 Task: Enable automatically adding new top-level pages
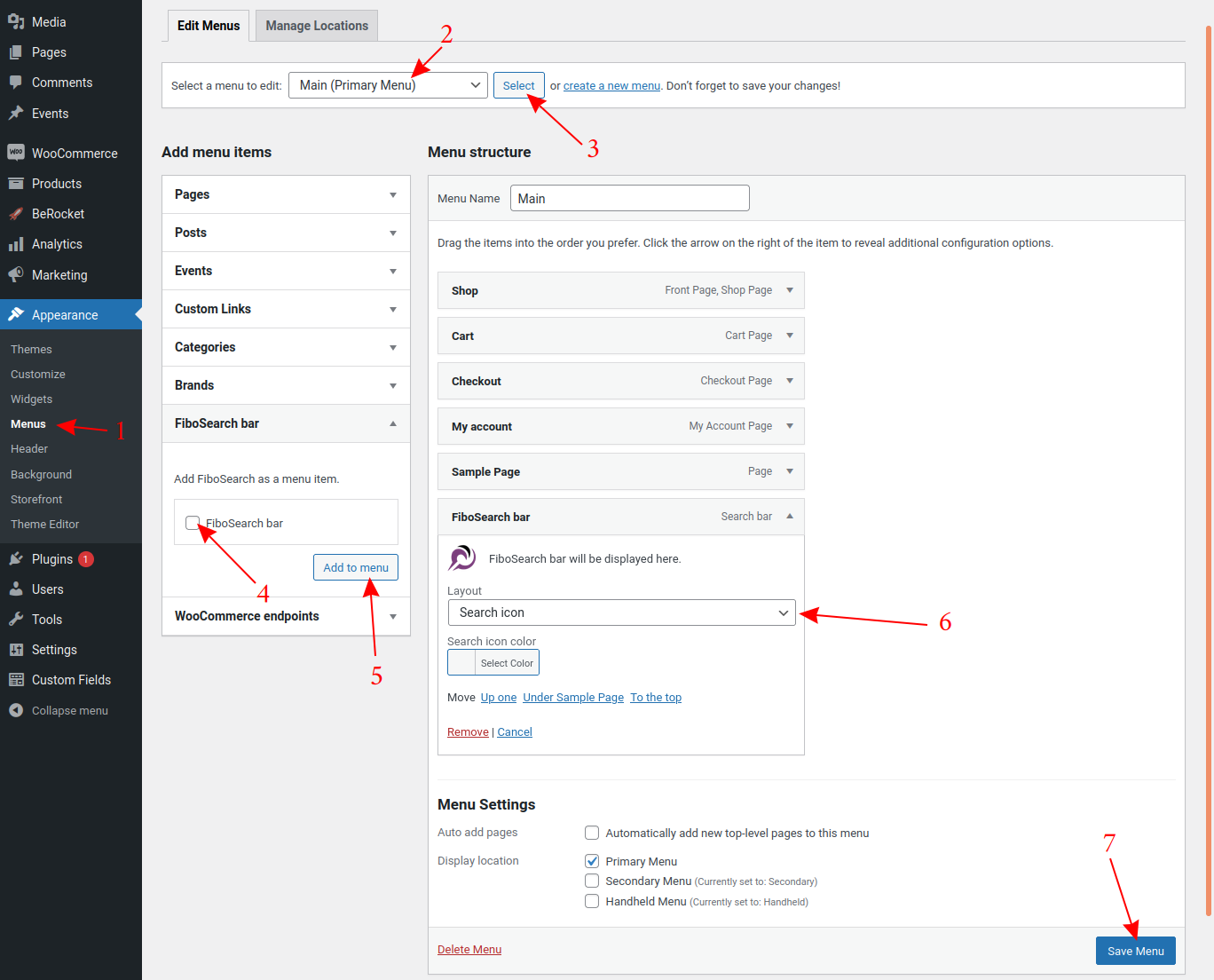pos(592,833)
